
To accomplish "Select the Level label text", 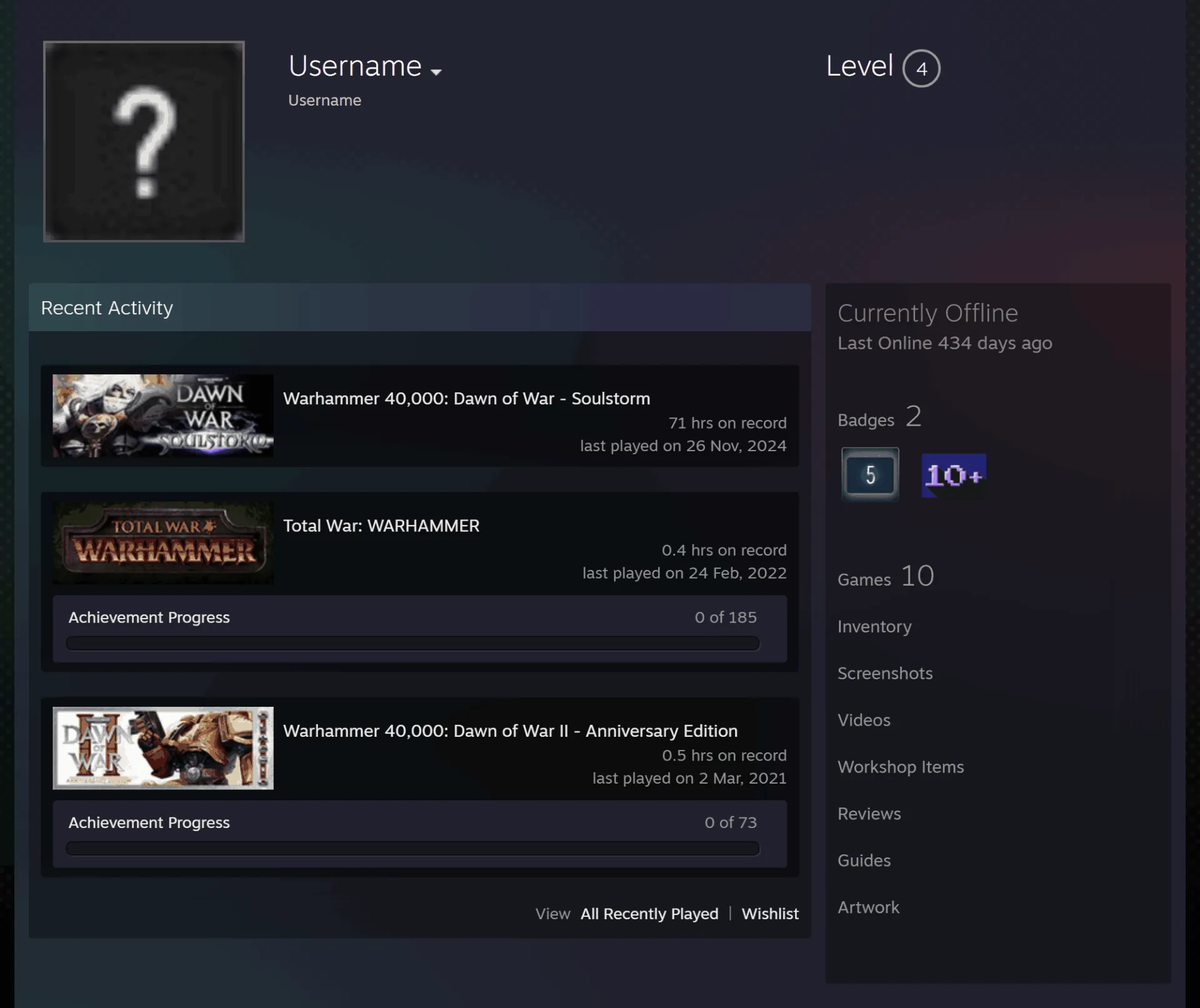I will coord(859,66).
